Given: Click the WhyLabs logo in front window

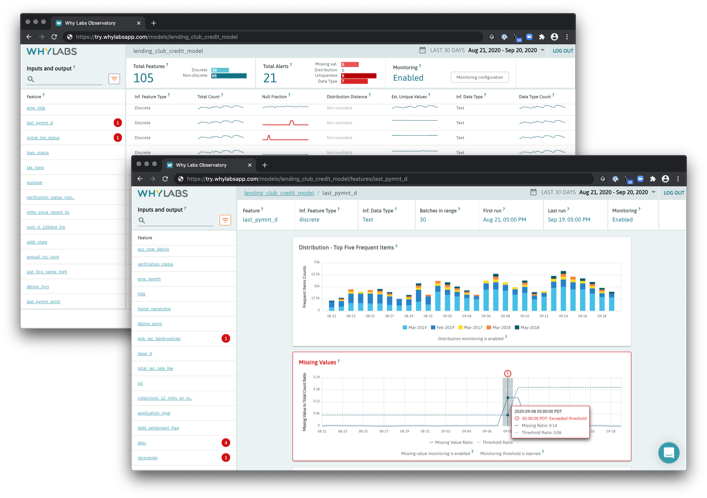Looking at the screenshot, I should (163, 193).
